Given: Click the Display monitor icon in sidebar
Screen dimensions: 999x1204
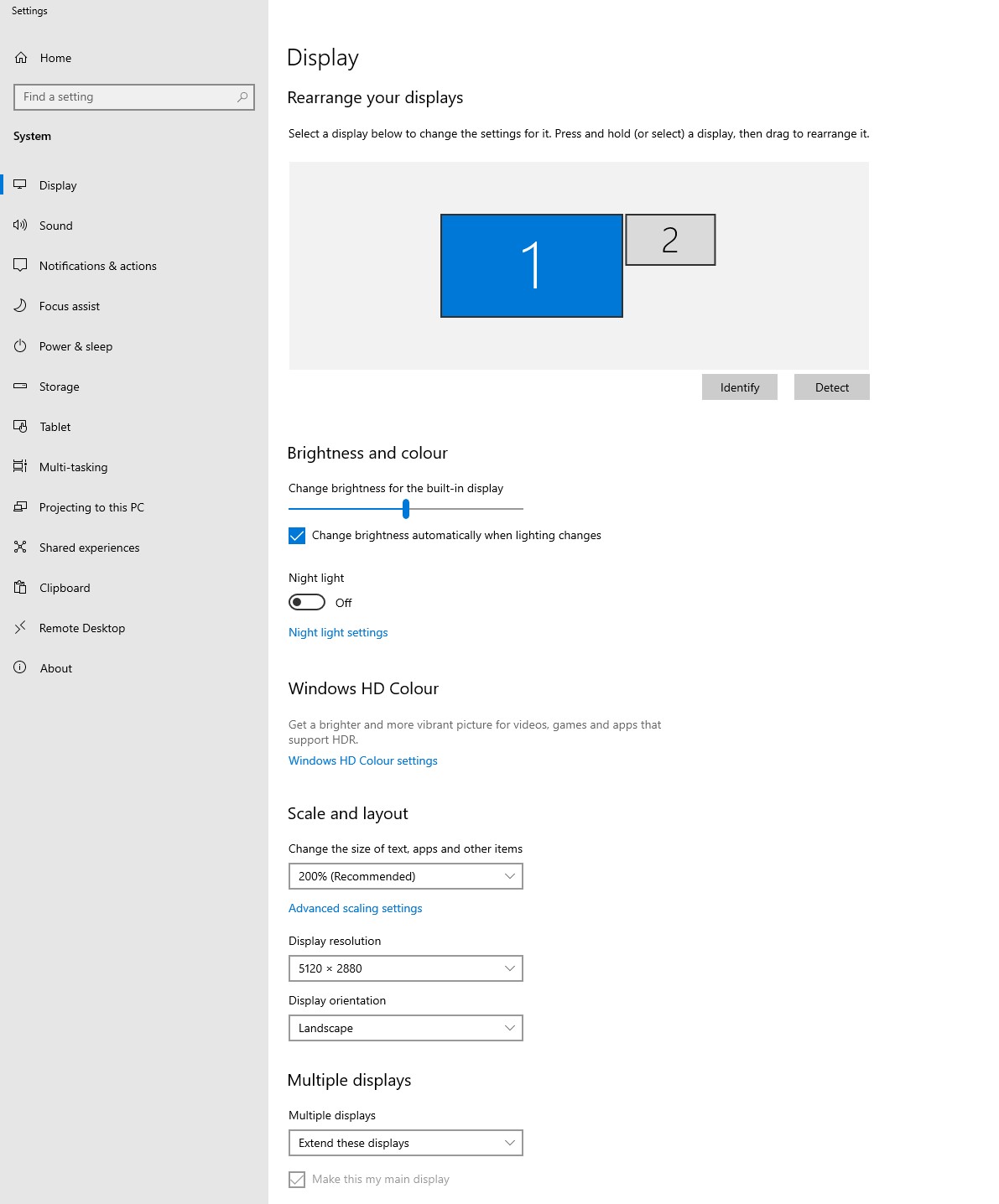Looking at the screenshot, I should (20, 185).
